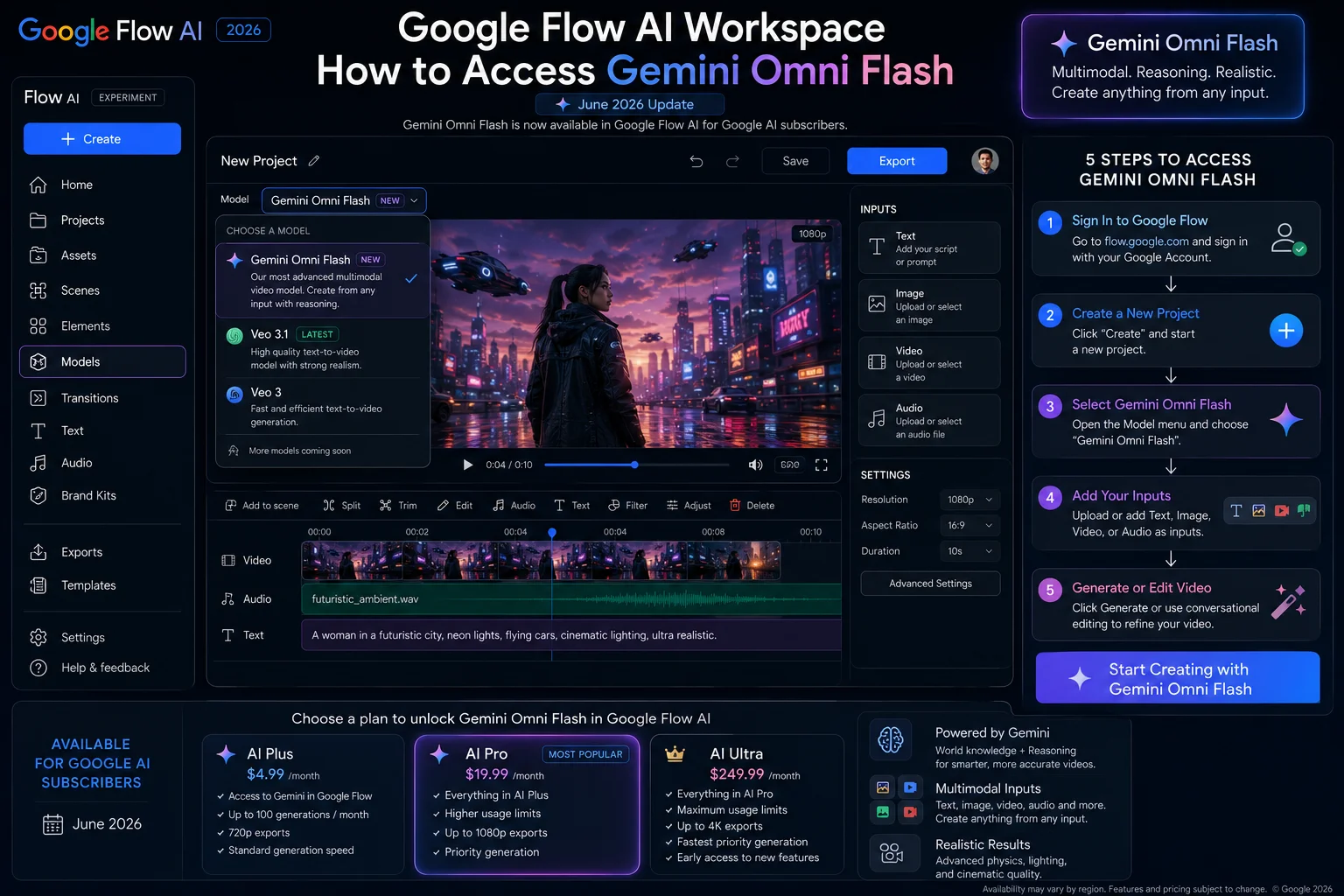
Task: Select the AI Ultra plan card
Action: pyautogui.click(x=747, y=804)
